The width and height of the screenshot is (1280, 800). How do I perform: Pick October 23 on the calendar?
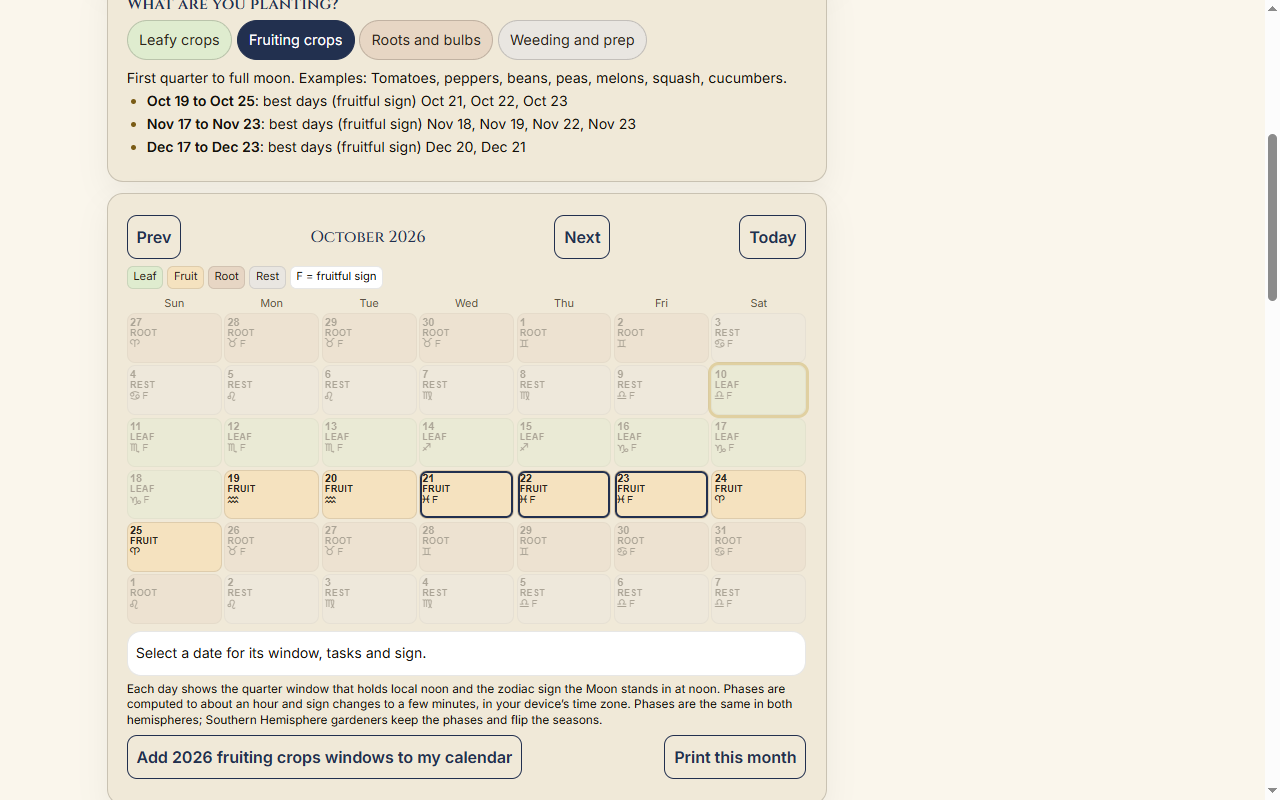coord(661,495)
